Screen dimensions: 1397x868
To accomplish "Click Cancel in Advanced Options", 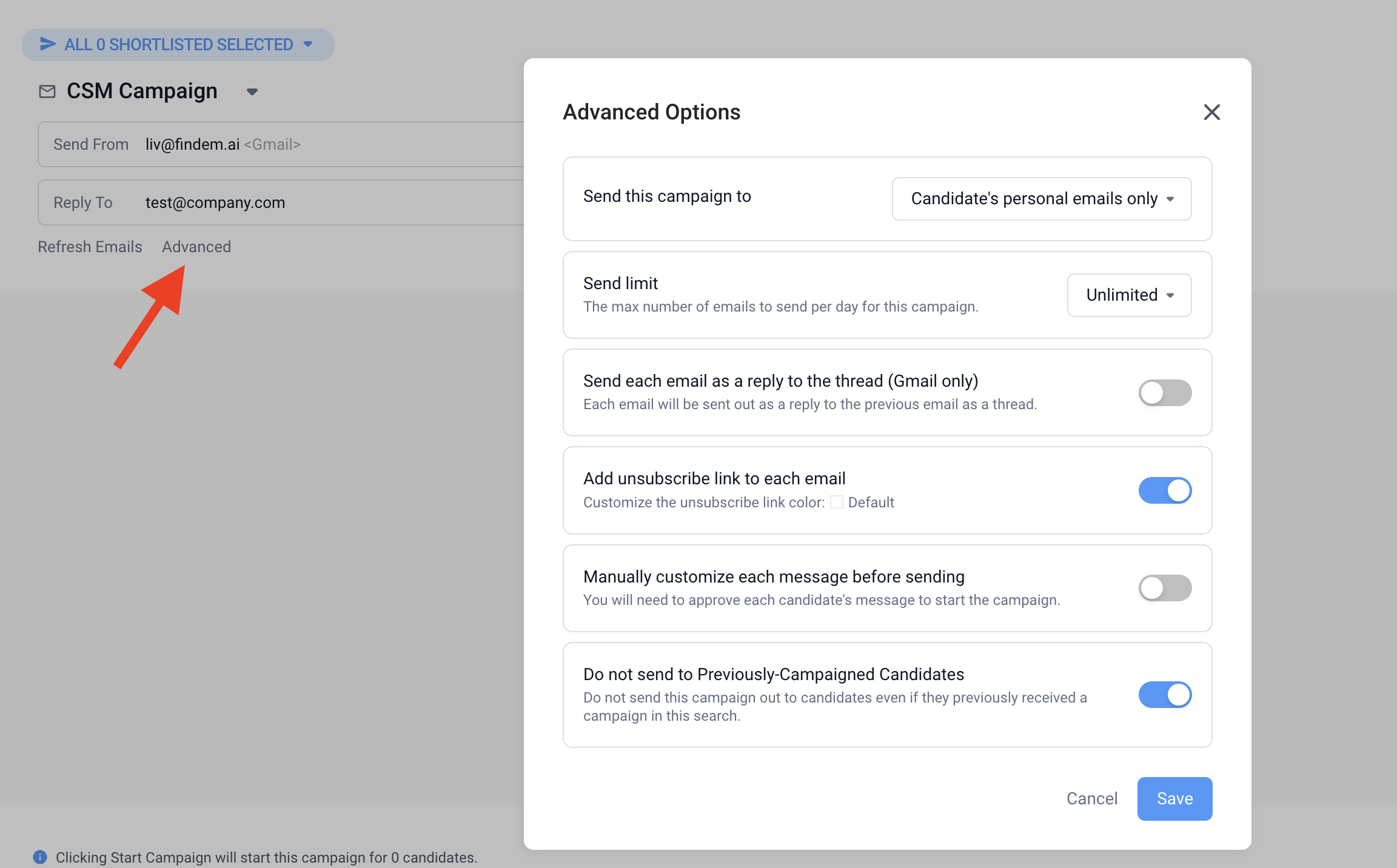I will (1091, 799).
